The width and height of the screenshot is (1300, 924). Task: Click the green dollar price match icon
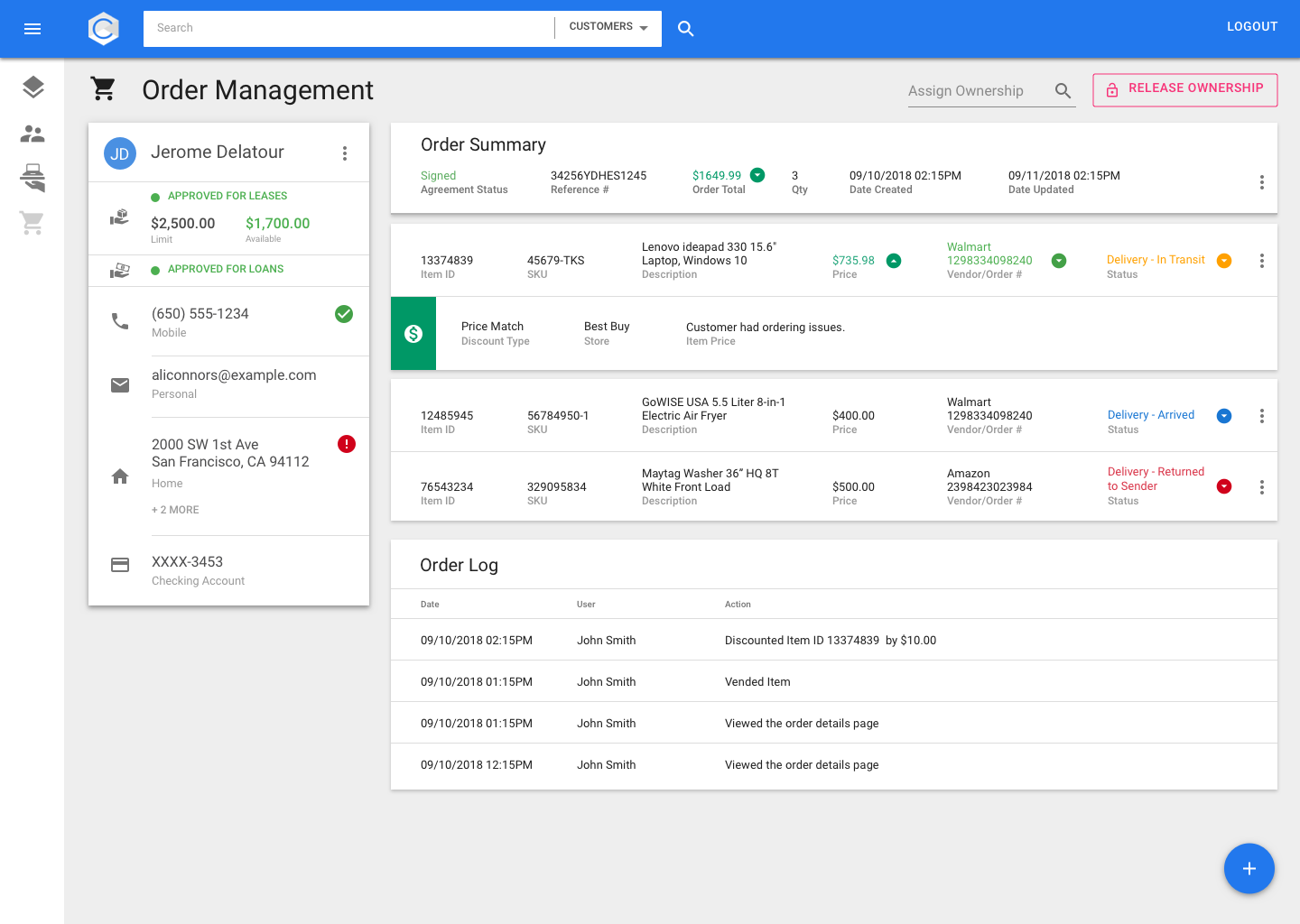413,334
